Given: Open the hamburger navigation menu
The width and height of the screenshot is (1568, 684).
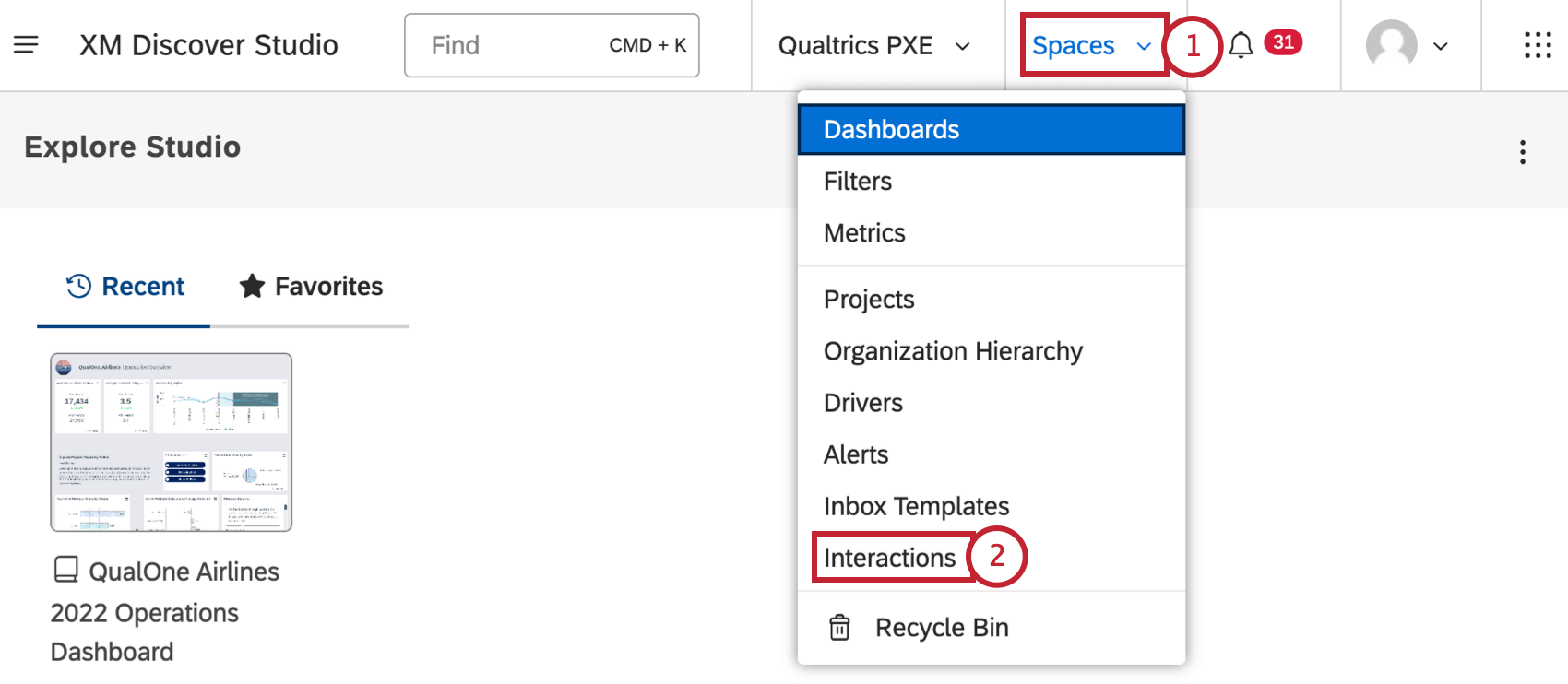Looking at the screenshot, I should [x=26, y=44].
